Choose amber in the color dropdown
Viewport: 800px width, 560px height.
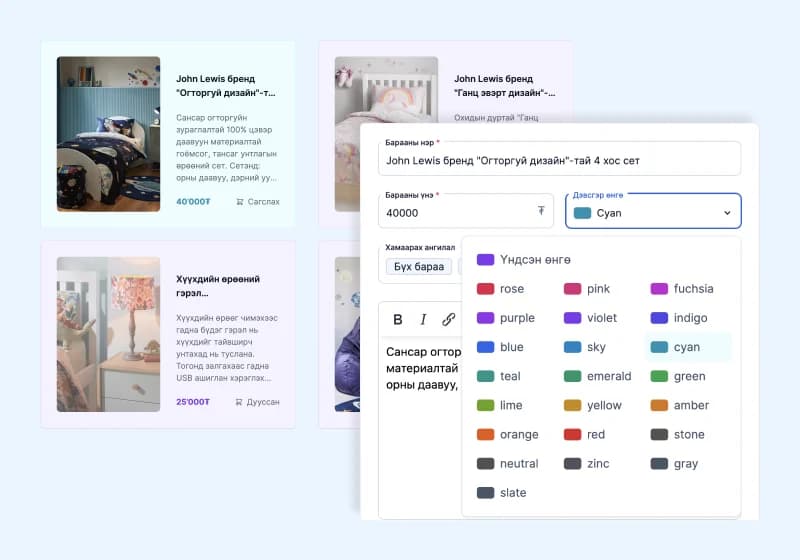point(680,405)
